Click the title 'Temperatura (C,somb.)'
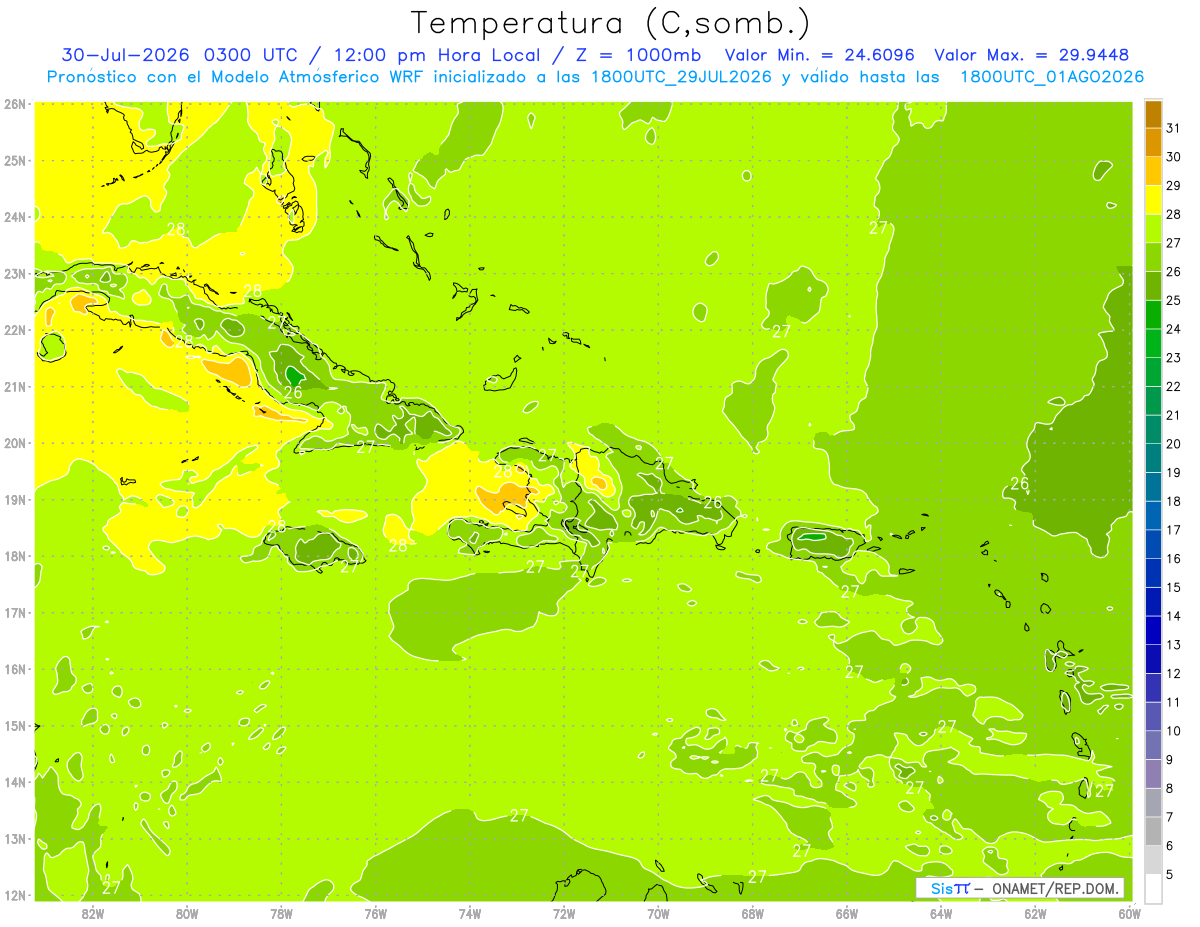This screenshot has width=1200, height=927. click(611, 23)
